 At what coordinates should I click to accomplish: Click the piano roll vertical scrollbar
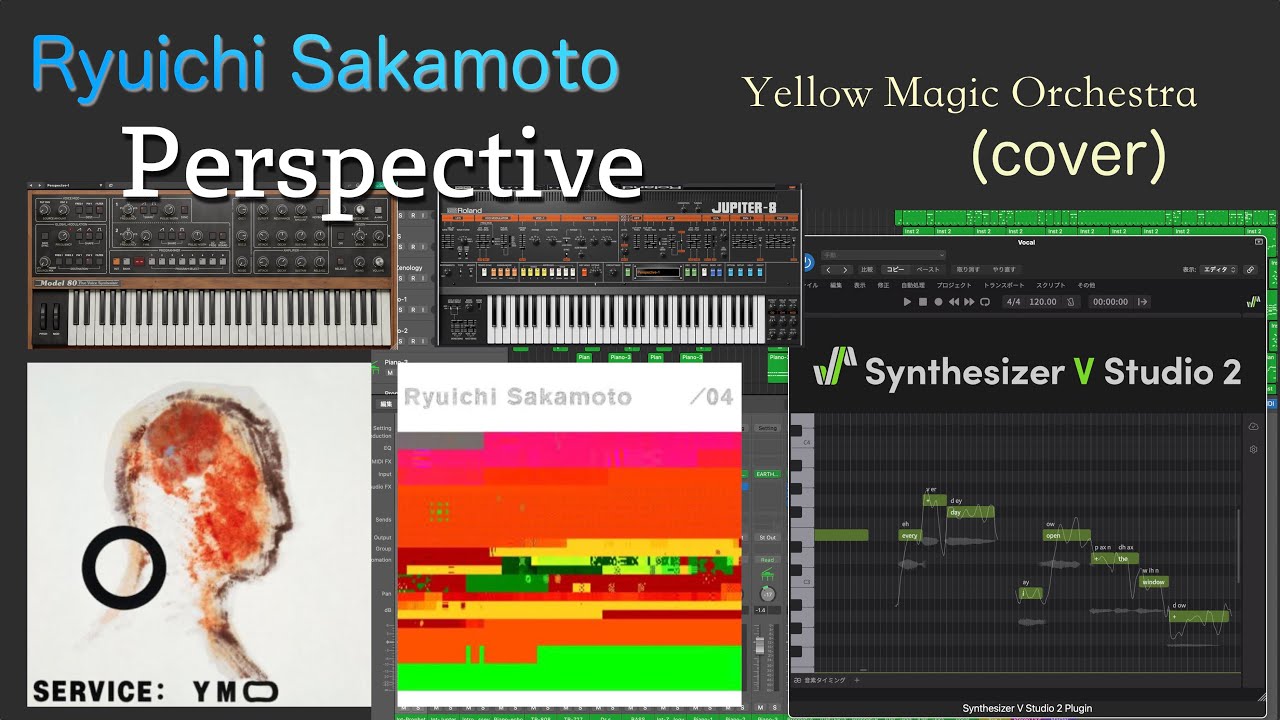point(1238,546)
